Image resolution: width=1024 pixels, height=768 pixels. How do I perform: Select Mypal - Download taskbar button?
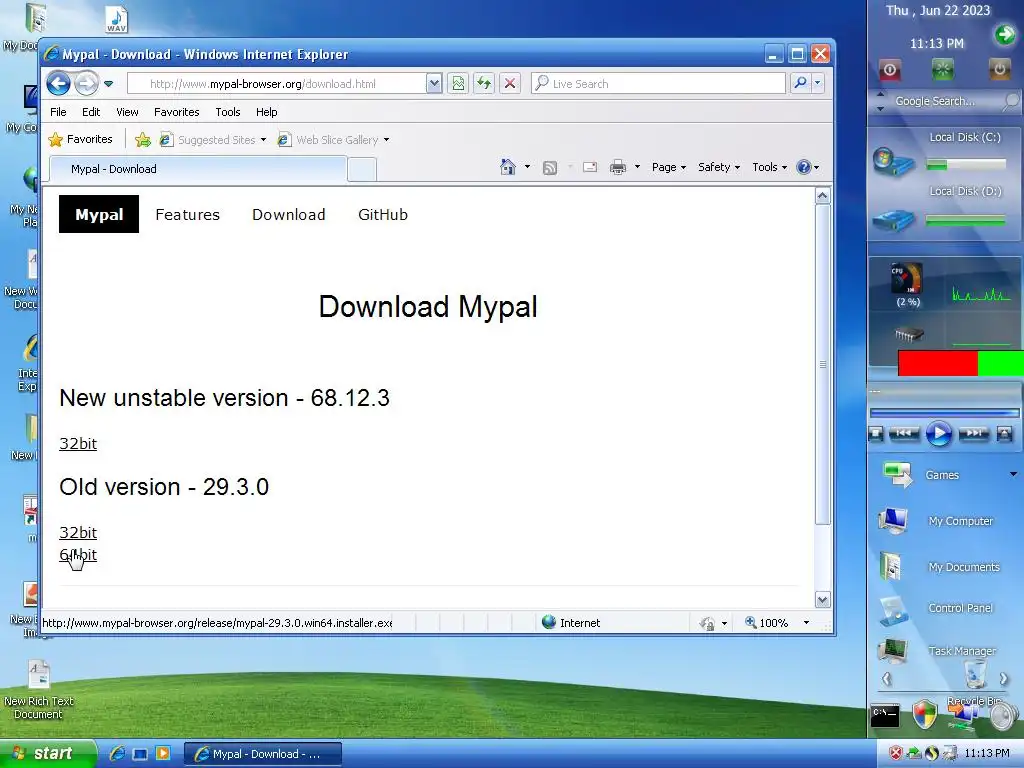click(263, 754)
